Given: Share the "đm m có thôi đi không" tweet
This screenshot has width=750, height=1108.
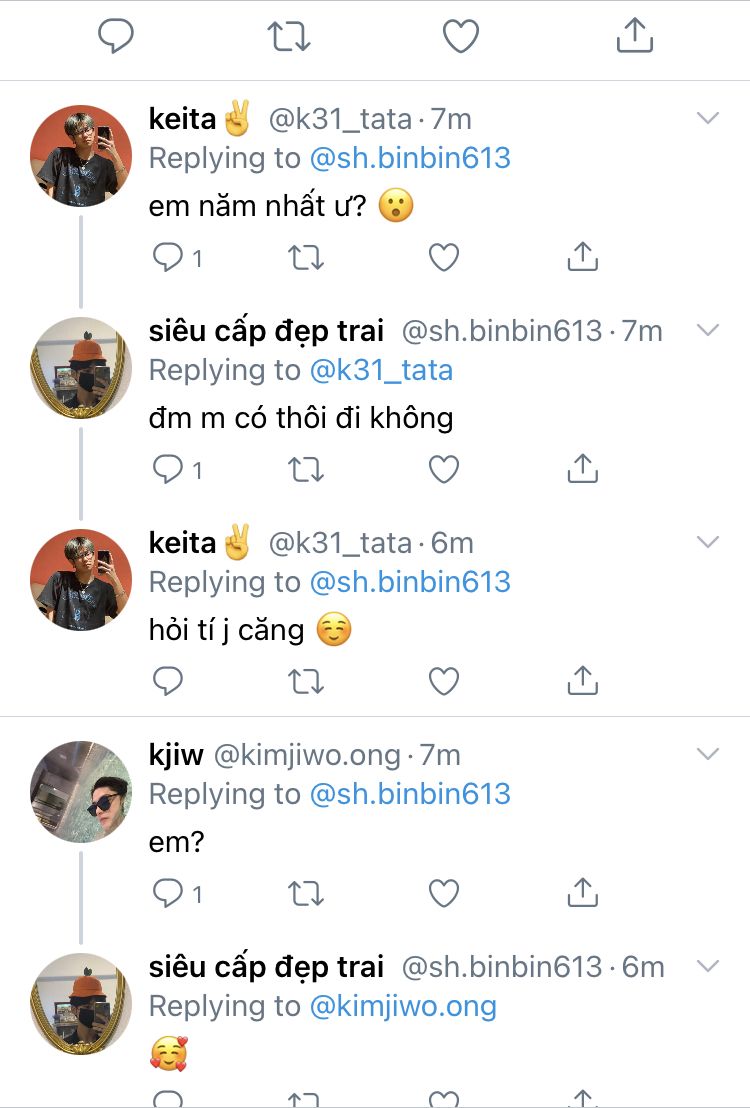Looking at the screenshot, I should 582,469.
